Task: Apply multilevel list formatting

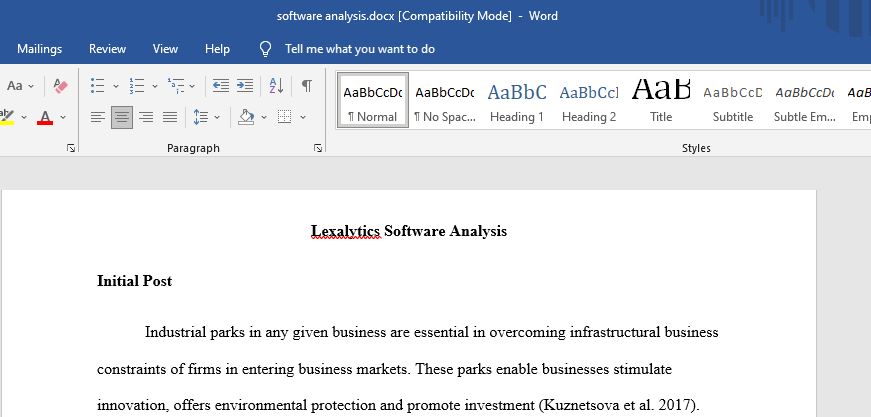Action: click(176, 86)
